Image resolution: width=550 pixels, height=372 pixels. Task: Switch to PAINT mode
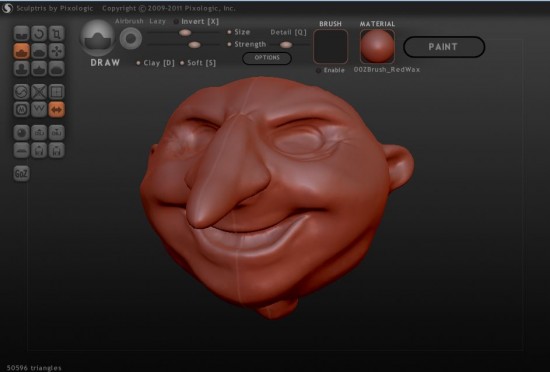coord(444,47)
